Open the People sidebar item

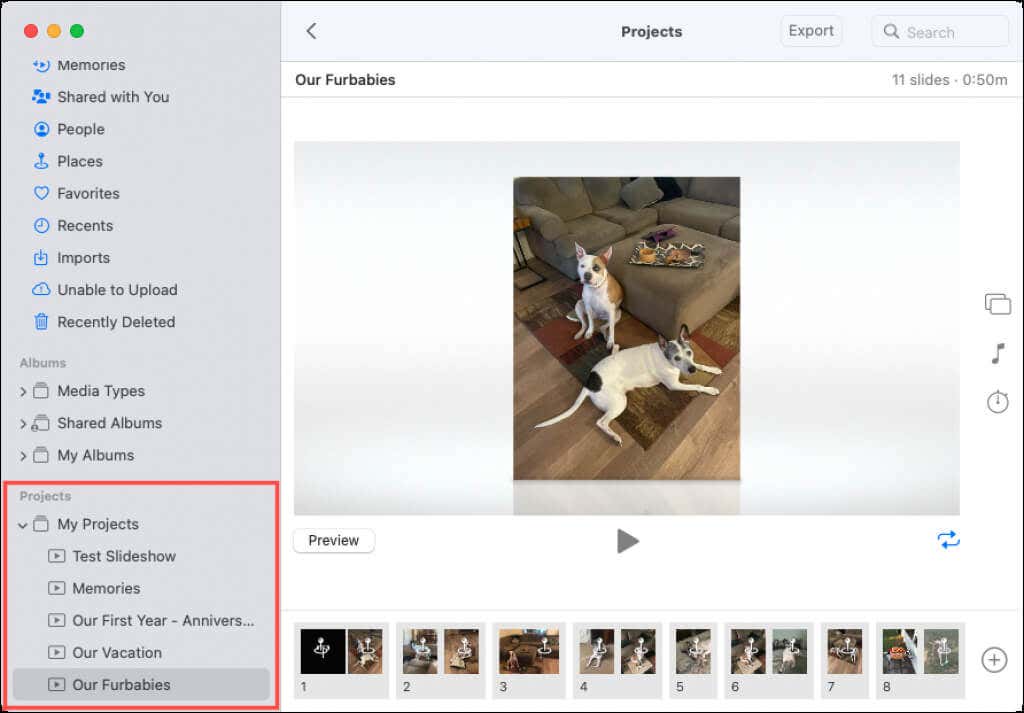point(140,129)
